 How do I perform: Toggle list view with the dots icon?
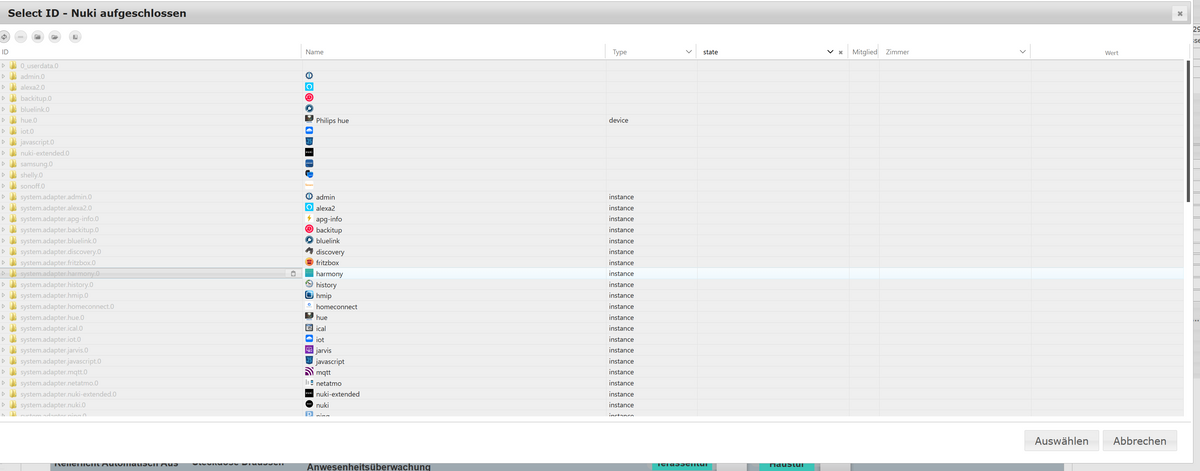[x=20, y=36]
